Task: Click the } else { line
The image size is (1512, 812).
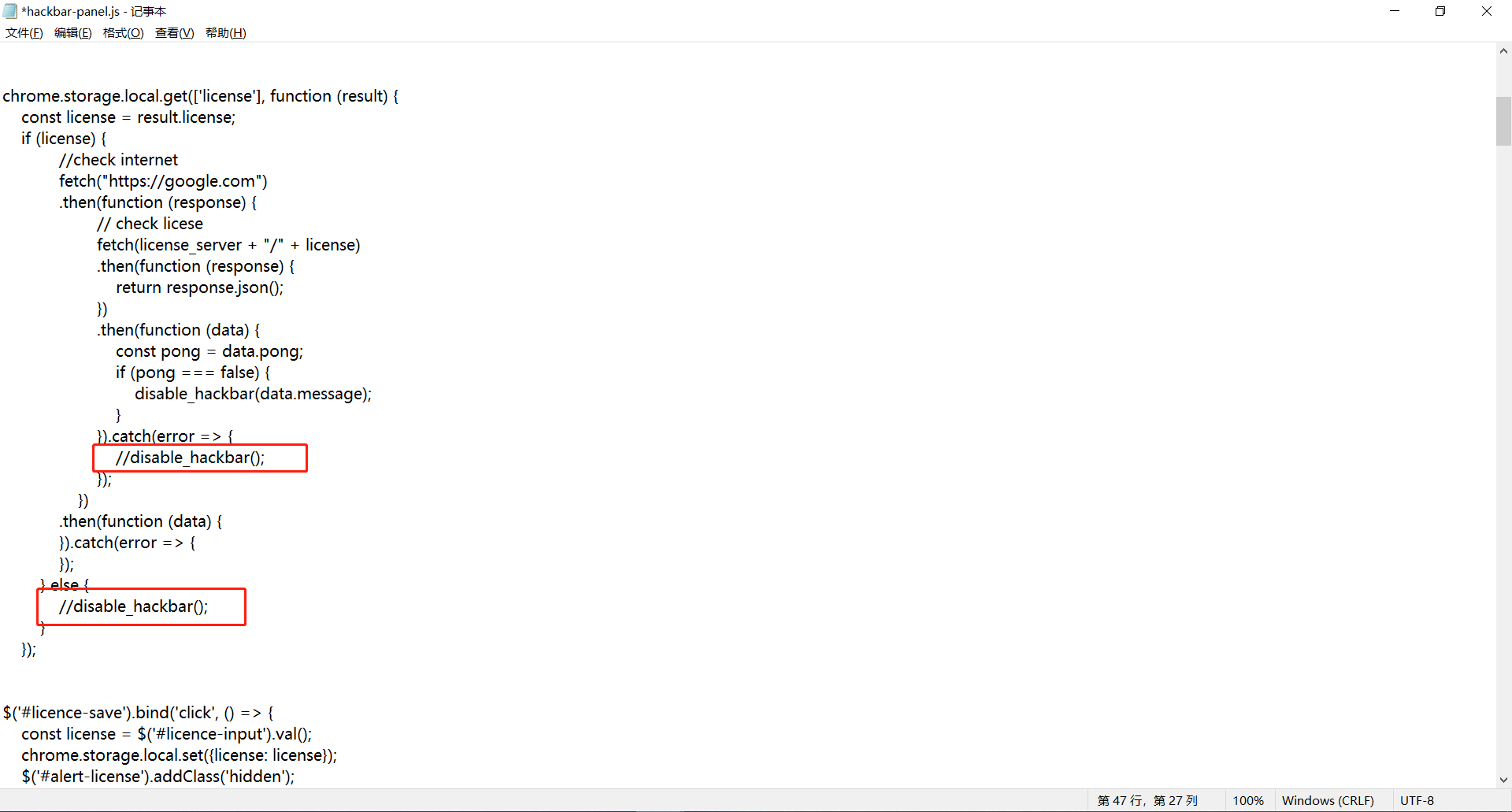Action: 65,585
